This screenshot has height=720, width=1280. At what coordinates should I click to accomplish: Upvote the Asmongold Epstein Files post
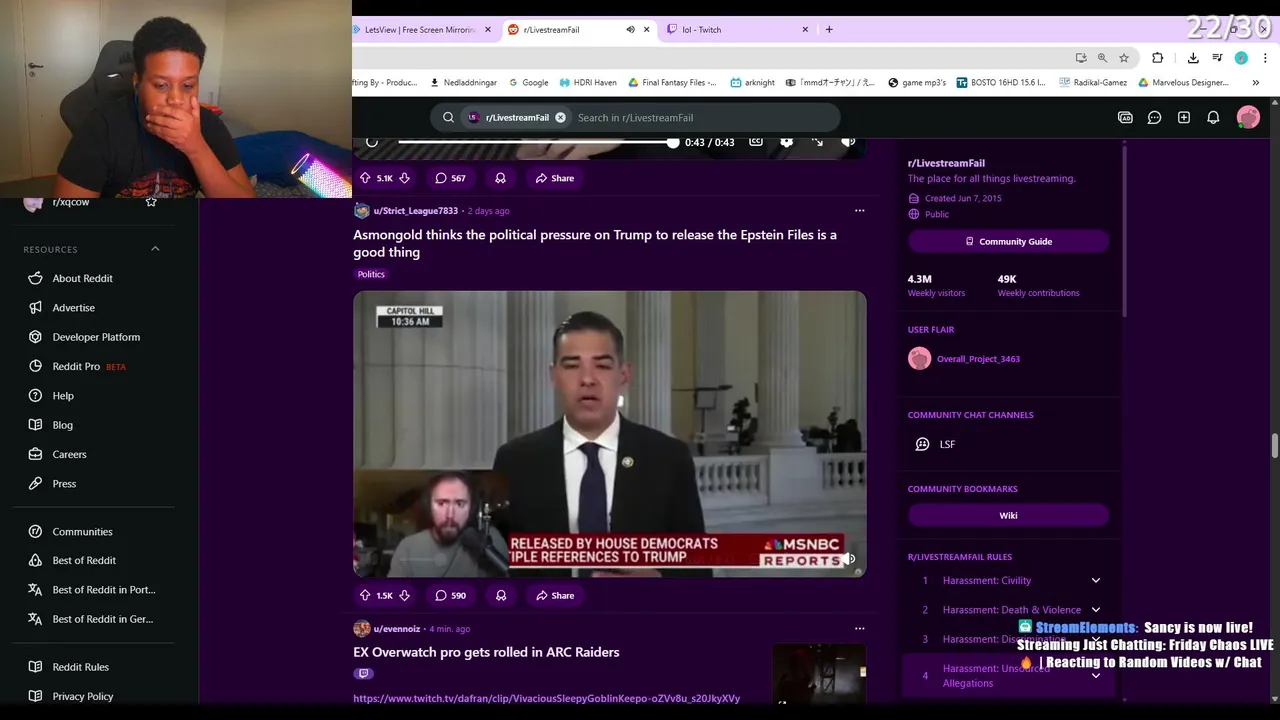tap(365, 595)
